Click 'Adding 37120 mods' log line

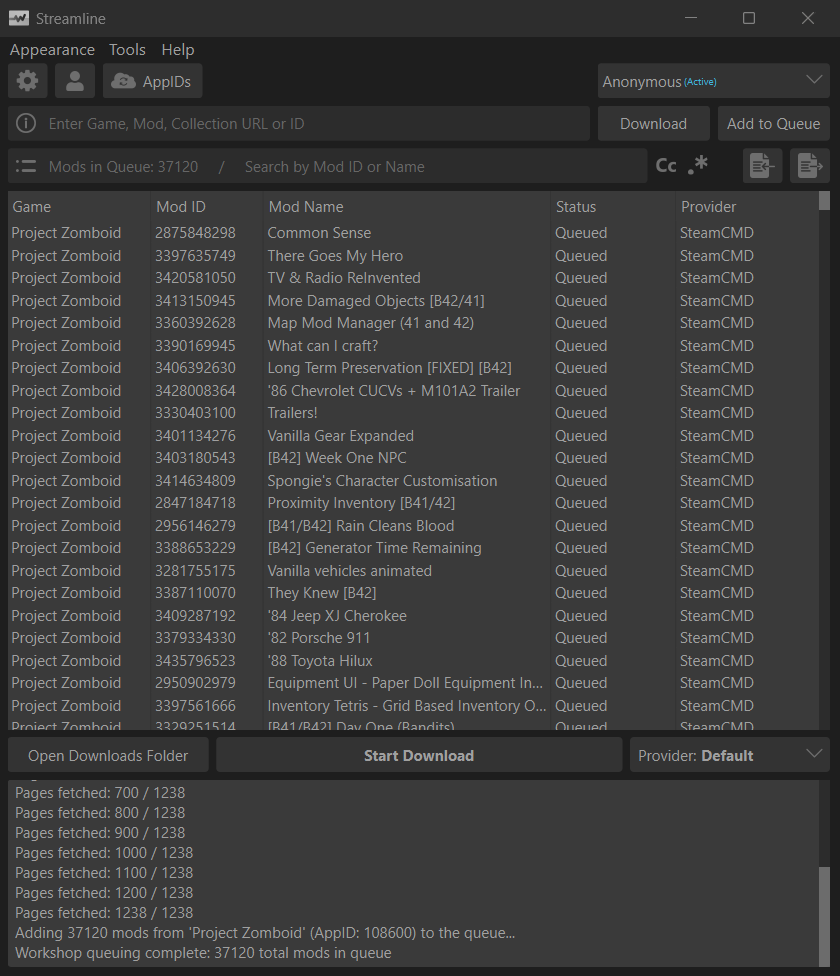pyautogui.click(x=265, y=932)
